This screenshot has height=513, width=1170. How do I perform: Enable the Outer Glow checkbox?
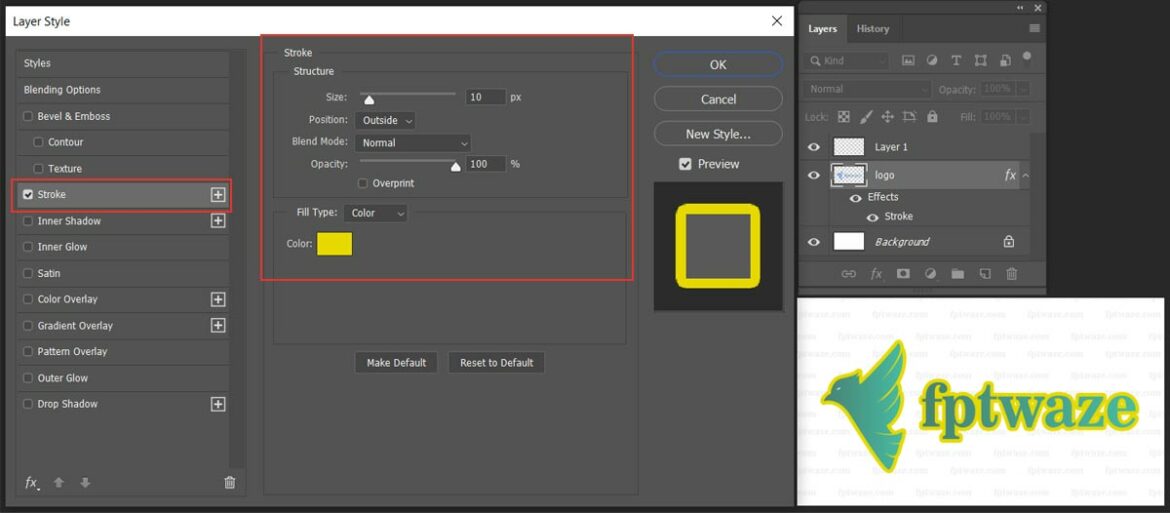point(28,378)
